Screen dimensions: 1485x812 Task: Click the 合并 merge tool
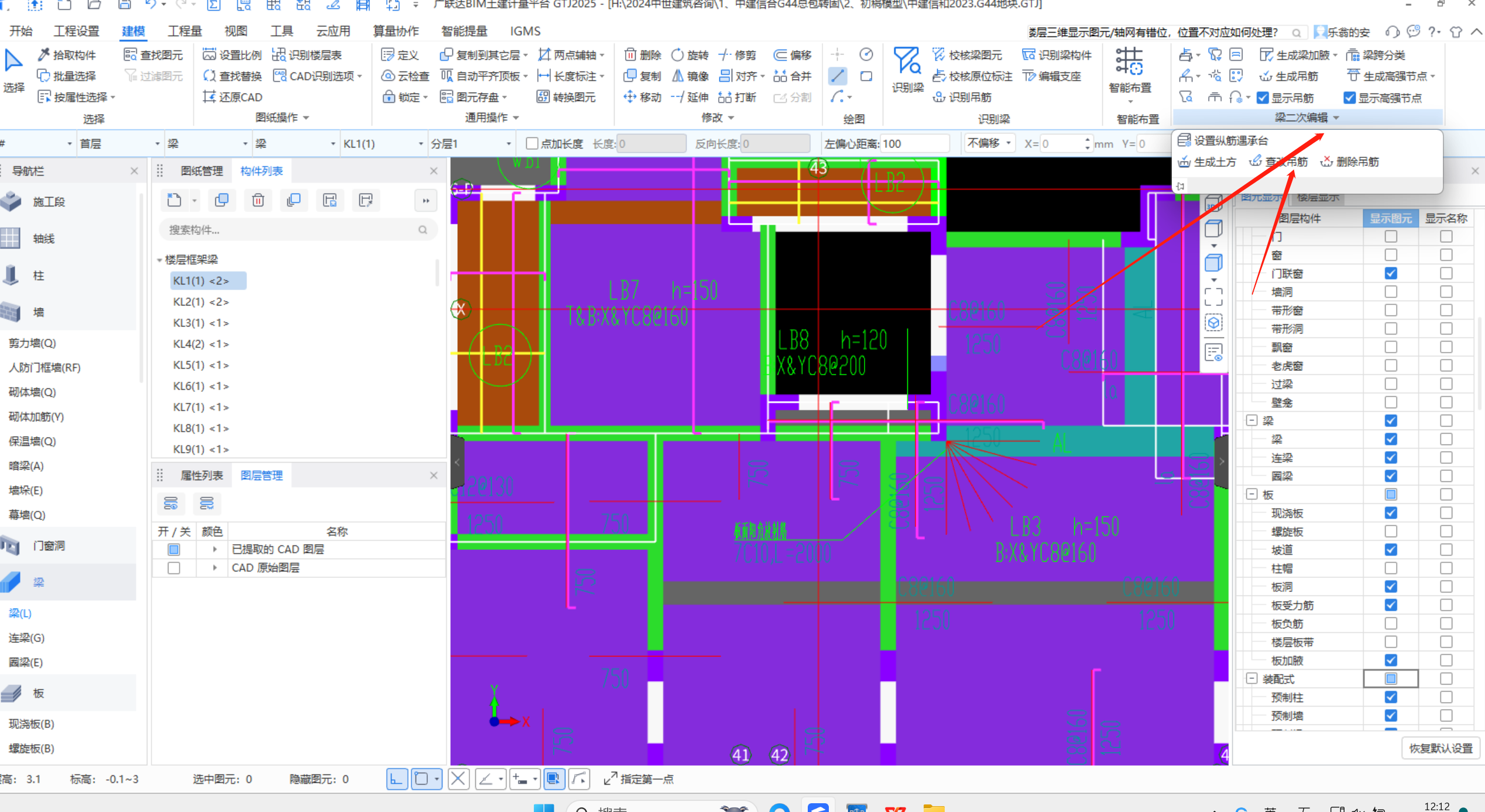click(x=792, y=75)
